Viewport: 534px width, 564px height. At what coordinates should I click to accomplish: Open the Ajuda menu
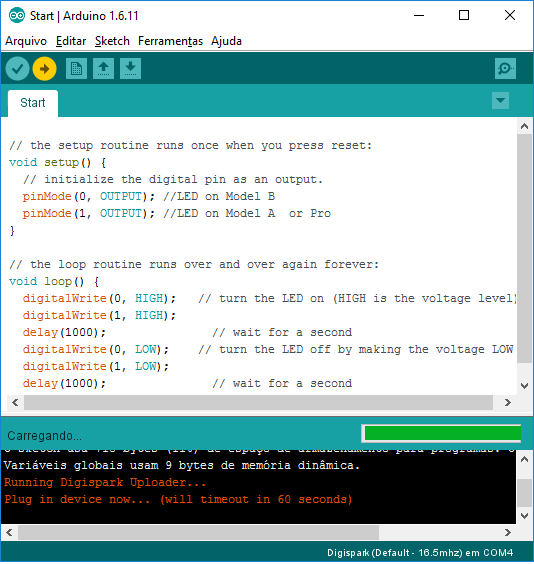point(226,41)
